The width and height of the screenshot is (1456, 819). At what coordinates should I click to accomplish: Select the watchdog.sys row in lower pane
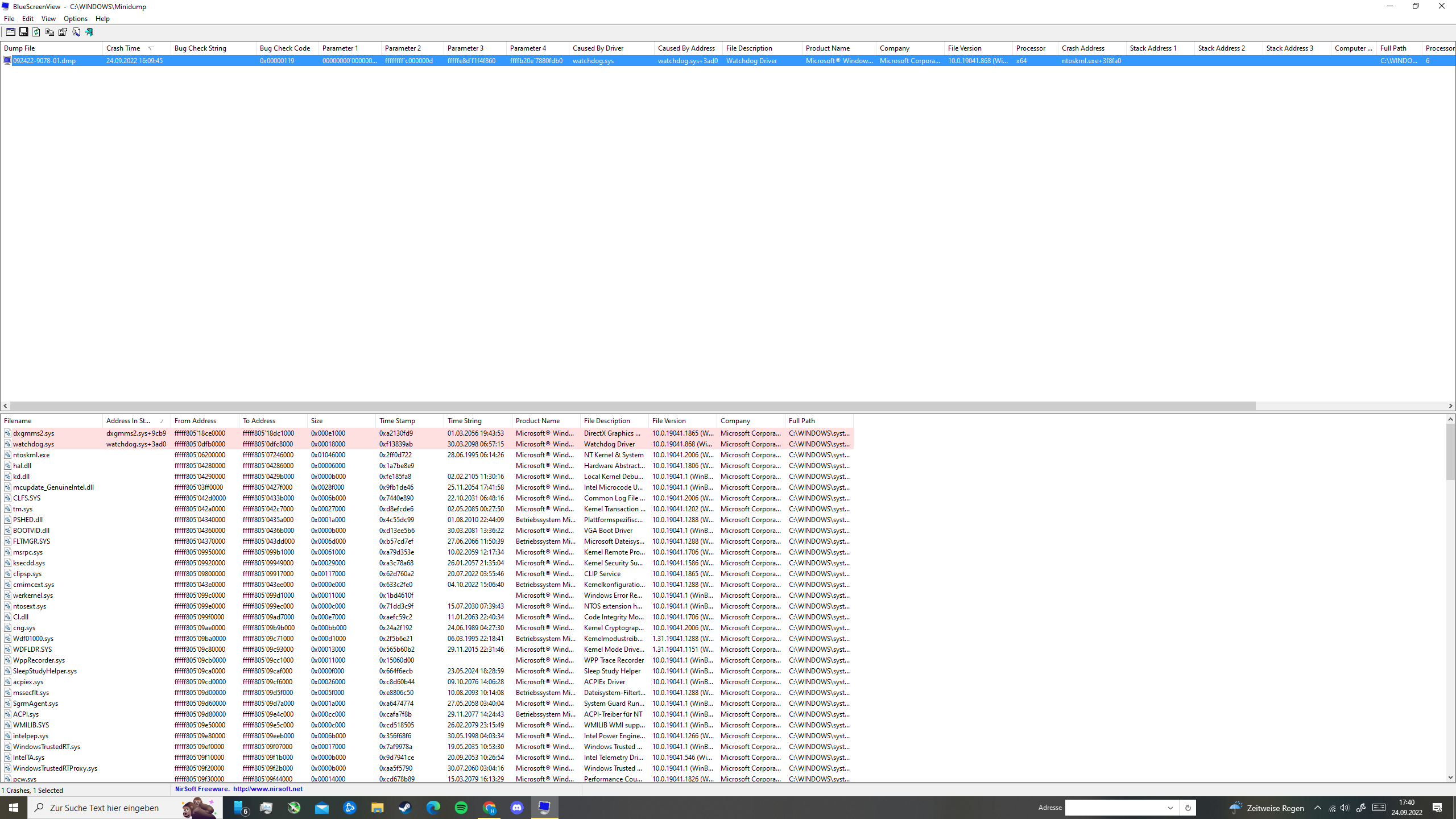tap(34, 444)
